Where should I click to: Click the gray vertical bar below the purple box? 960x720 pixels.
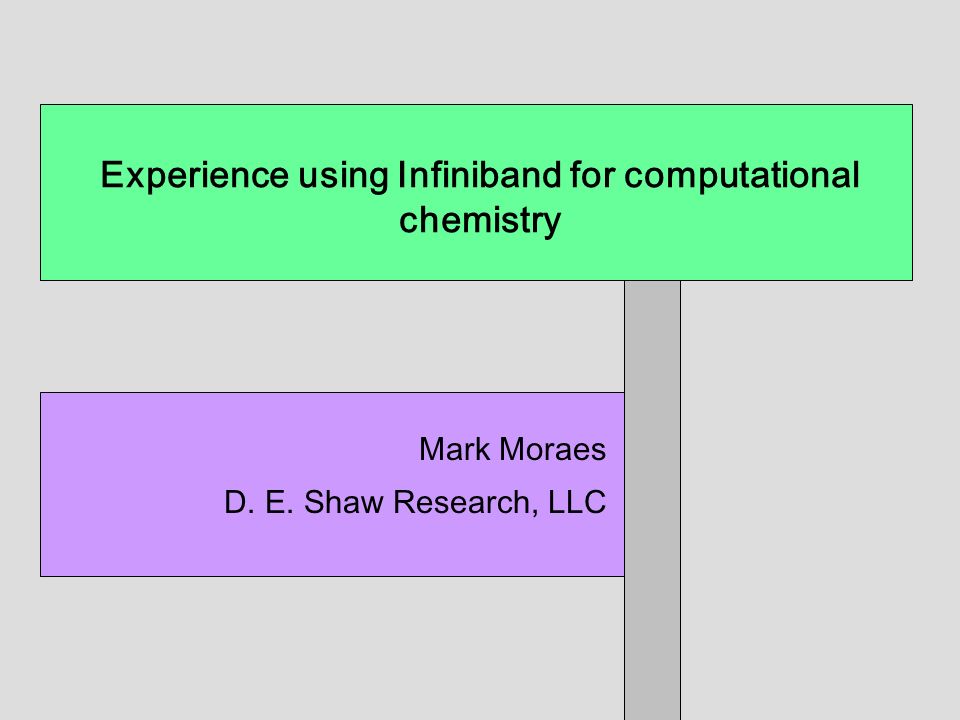pos(653,648)
